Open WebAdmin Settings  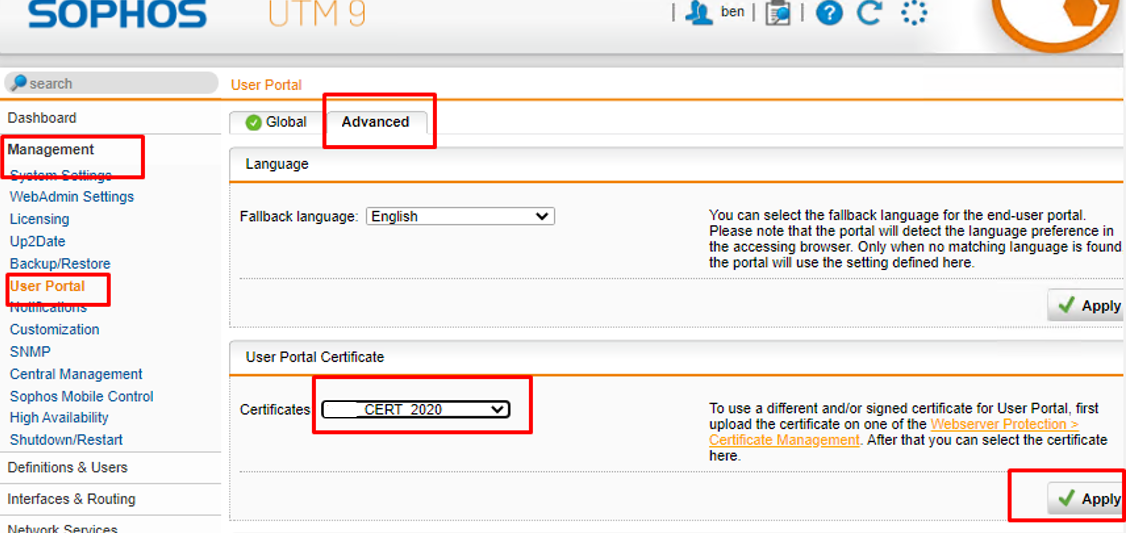[71, 197]
